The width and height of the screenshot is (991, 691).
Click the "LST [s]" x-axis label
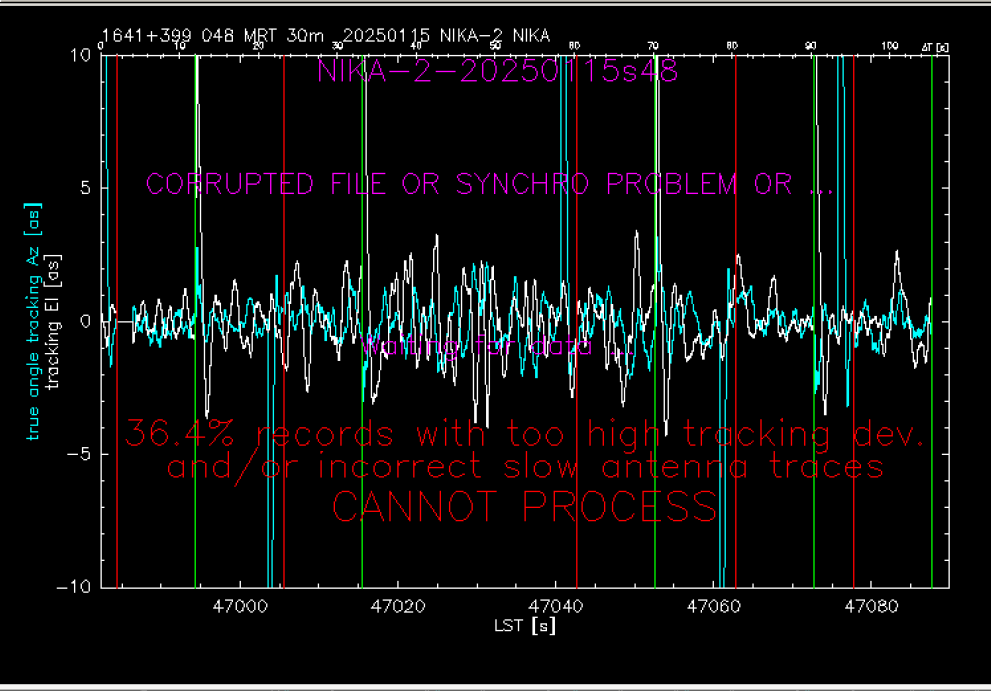tap(524, 627)
